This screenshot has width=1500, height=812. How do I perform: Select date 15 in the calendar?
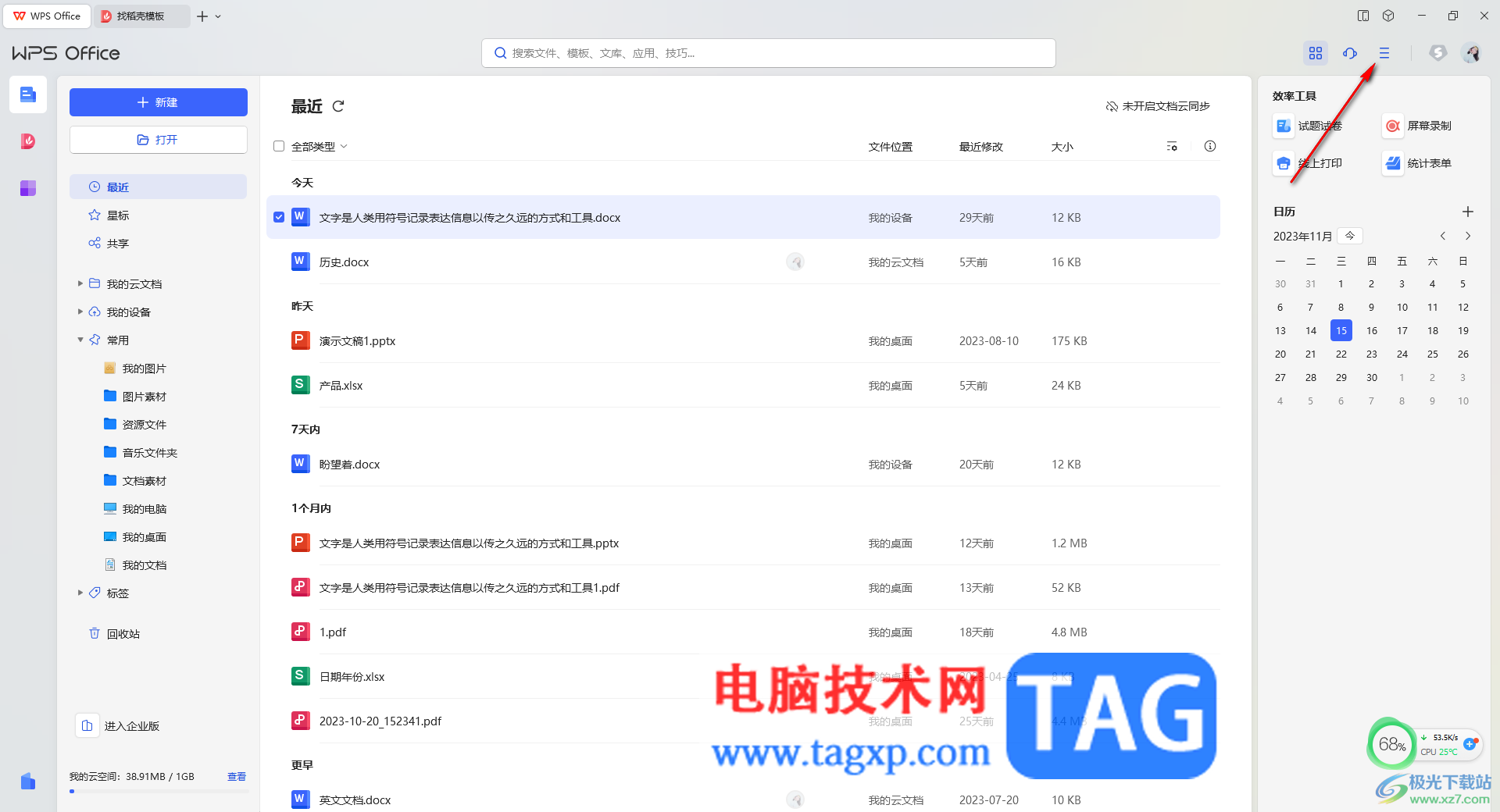coord(1341,331)
